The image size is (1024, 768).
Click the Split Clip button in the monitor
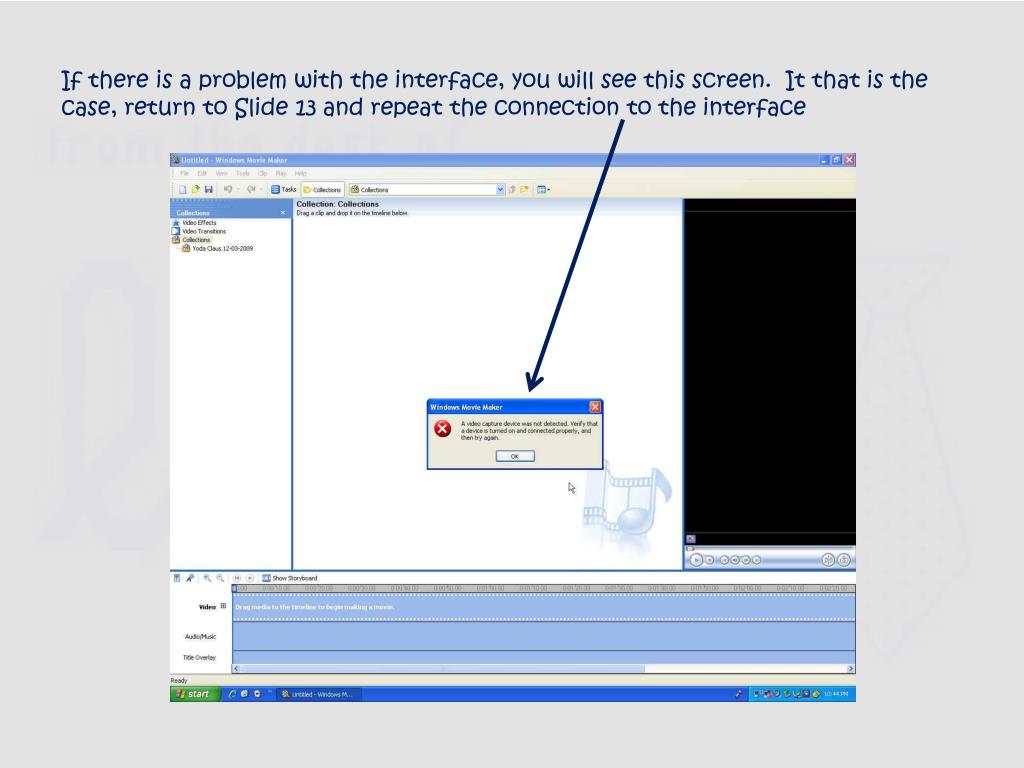(828, 560)
